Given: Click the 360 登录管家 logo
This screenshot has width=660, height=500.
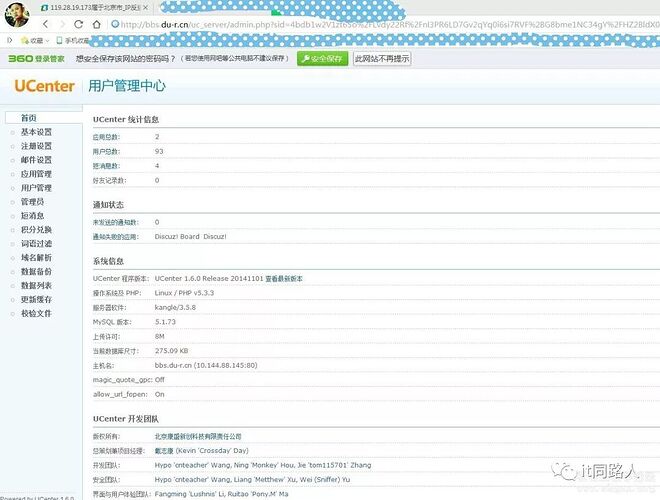Looking at the screenshot, I should point(36,59).
